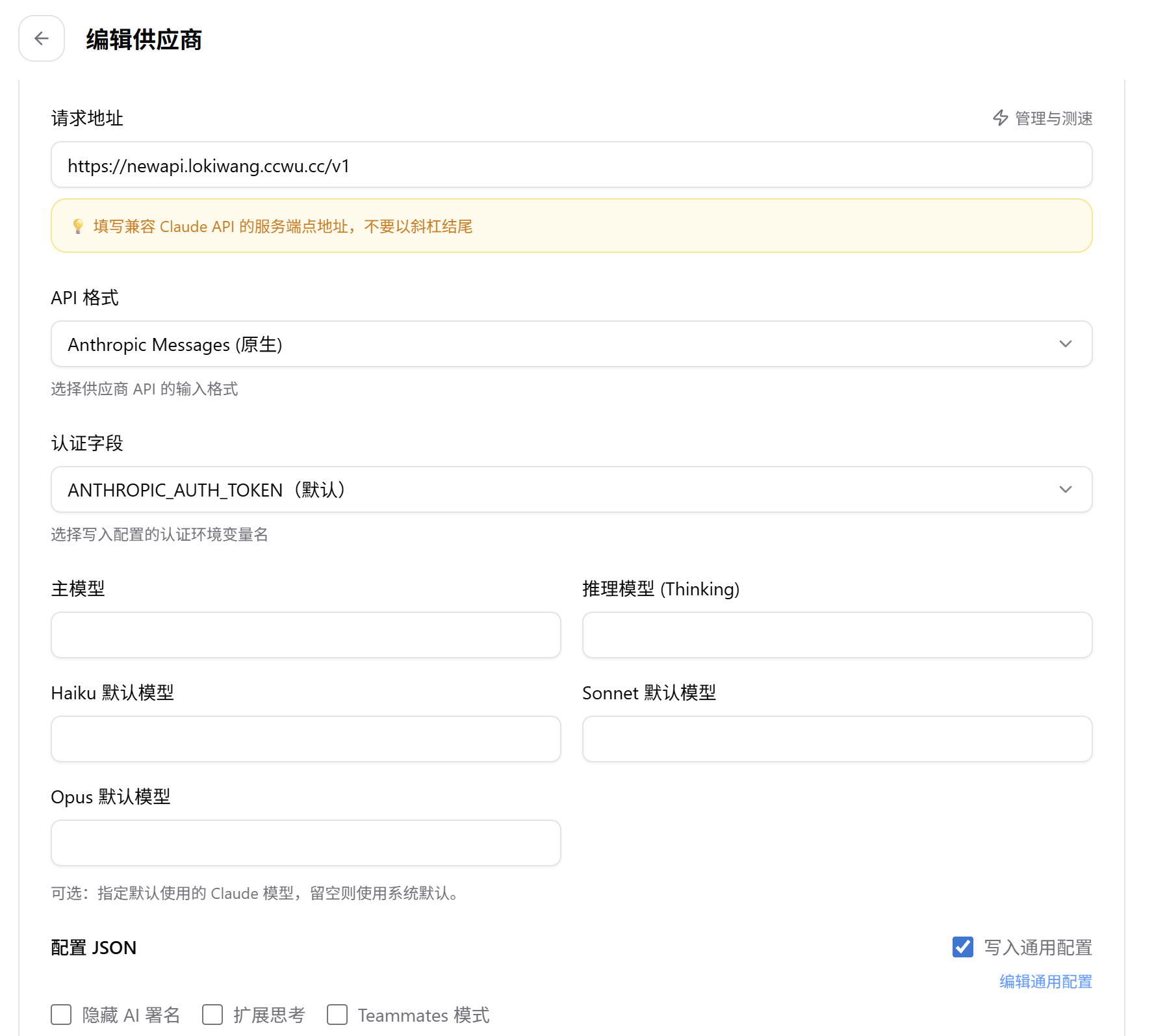Click the 填写兼容 Claude API hint text

click(x=283, y=226)
